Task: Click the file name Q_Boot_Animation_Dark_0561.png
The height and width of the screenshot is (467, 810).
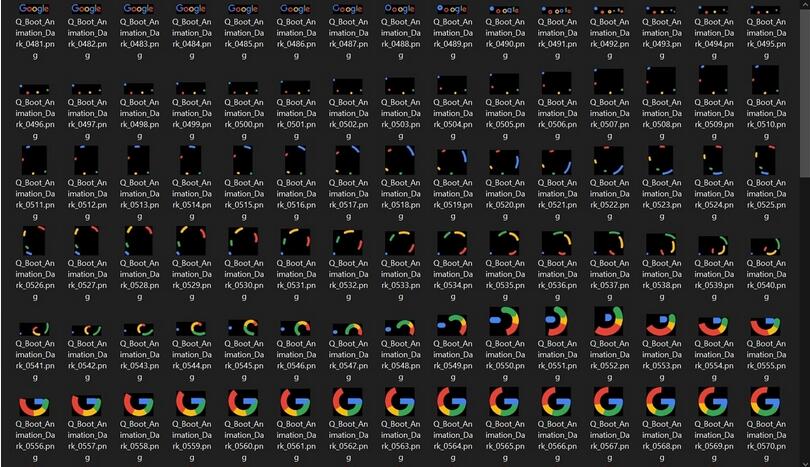Action: click(x=296, y=441)
